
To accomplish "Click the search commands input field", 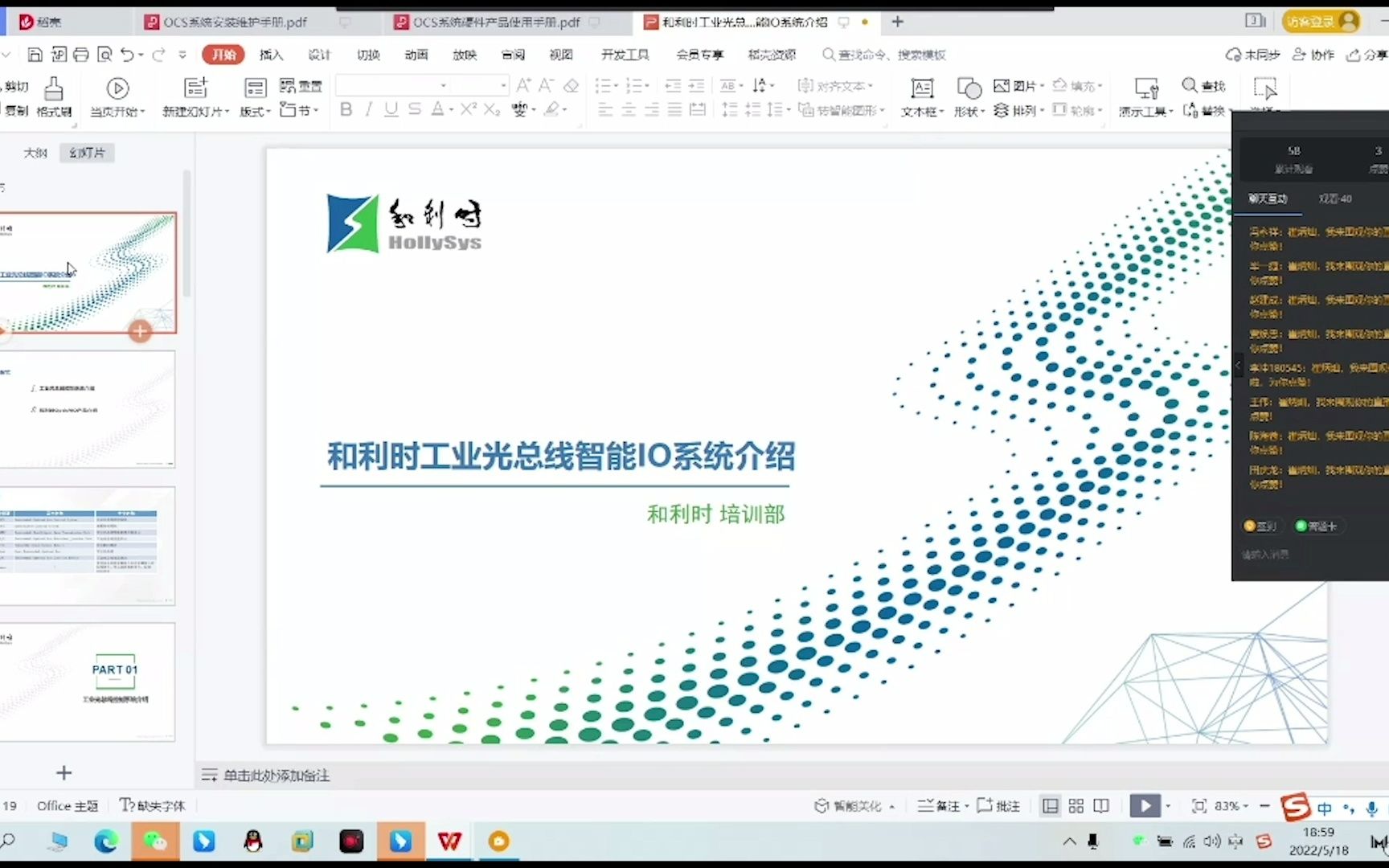I will pos(884,55).
